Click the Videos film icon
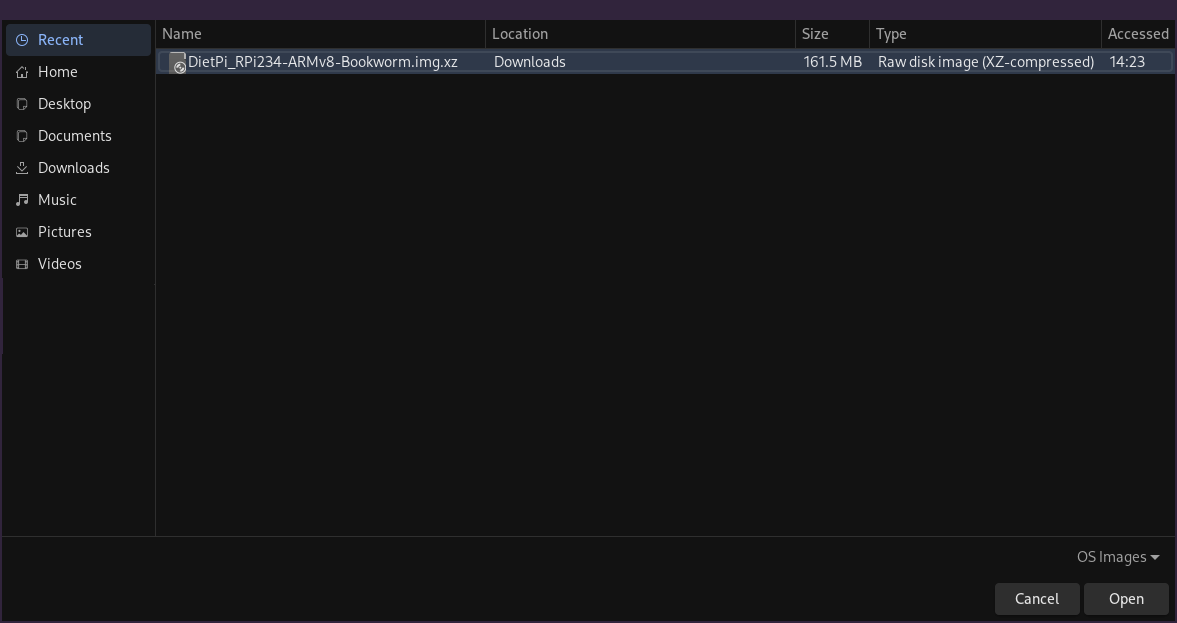Image resolution: width=1177 pixels, height=623 pixels. 23,264
